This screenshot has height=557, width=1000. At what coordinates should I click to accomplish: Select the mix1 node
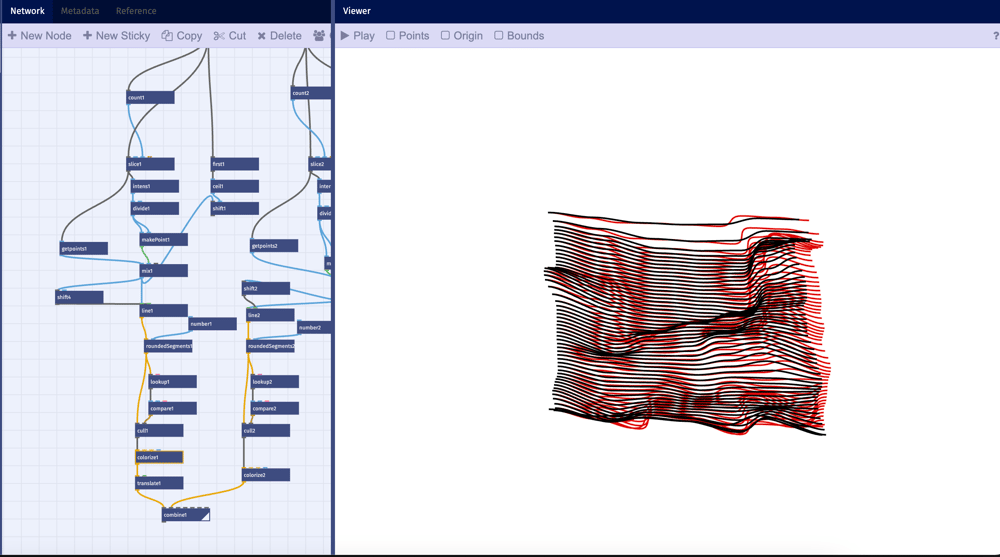164,271
